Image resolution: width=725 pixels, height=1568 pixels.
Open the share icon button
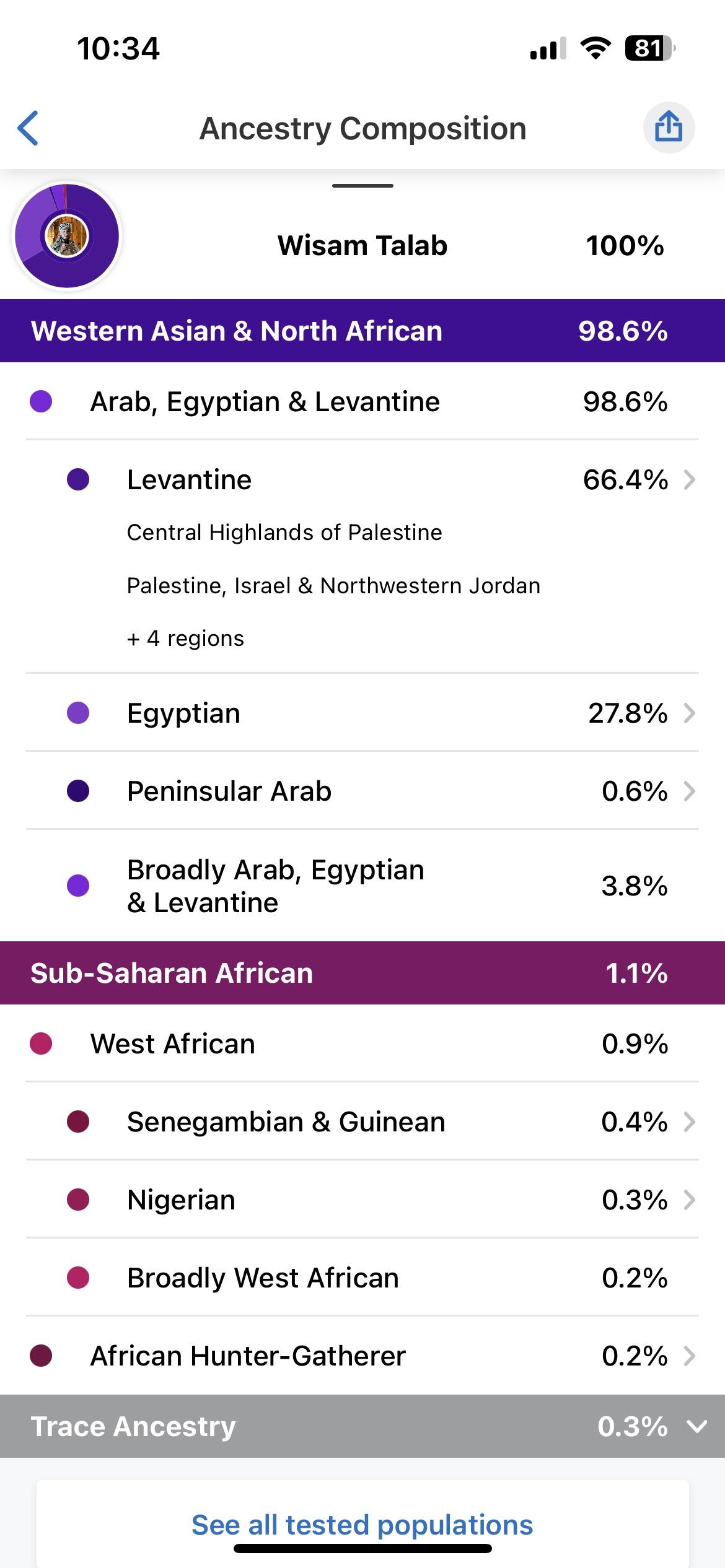pos(669,128)
